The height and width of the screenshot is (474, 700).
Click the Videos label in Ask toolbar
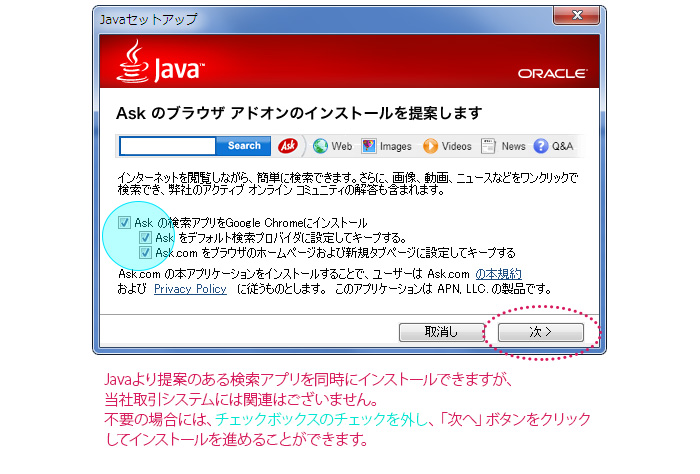point(456,146)
